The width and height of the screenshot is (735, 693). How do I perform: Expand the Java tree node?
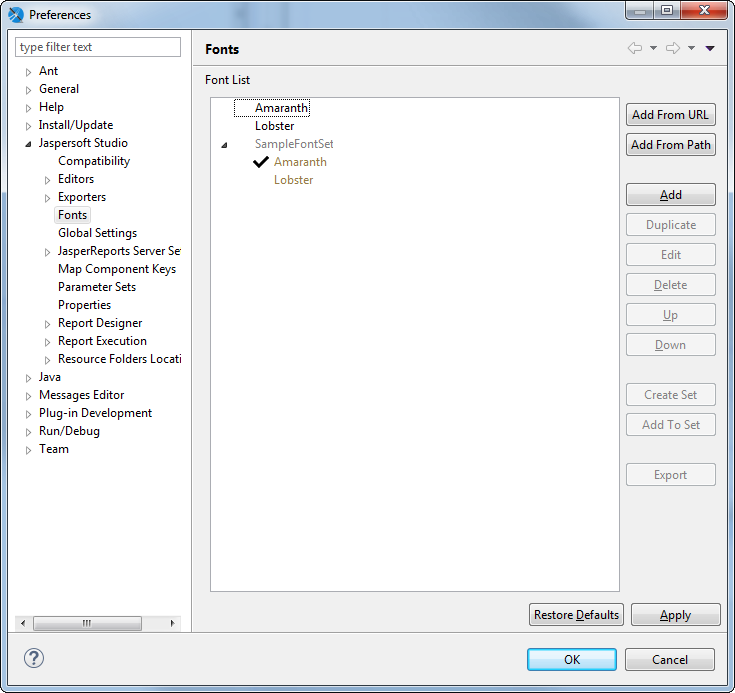[x=28, y=378]
